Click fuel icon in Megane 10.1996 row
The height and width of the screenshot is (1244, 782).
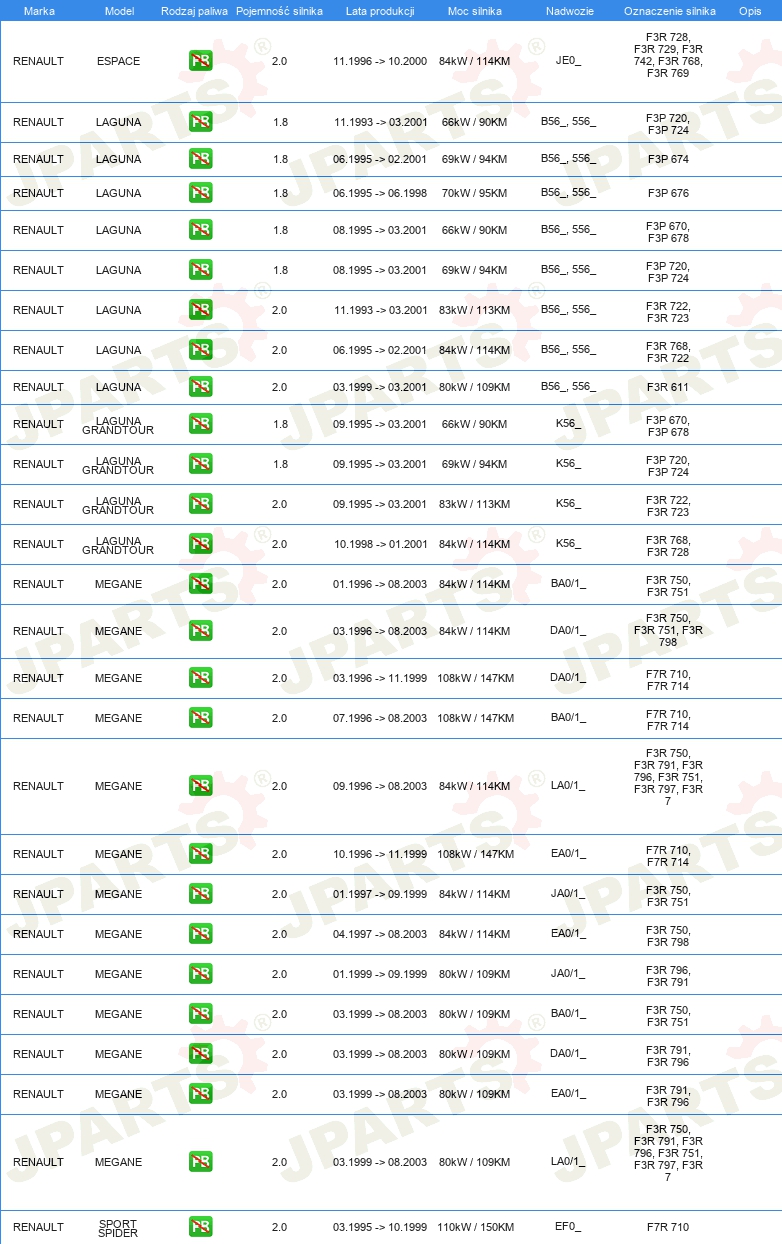point(200,854)
